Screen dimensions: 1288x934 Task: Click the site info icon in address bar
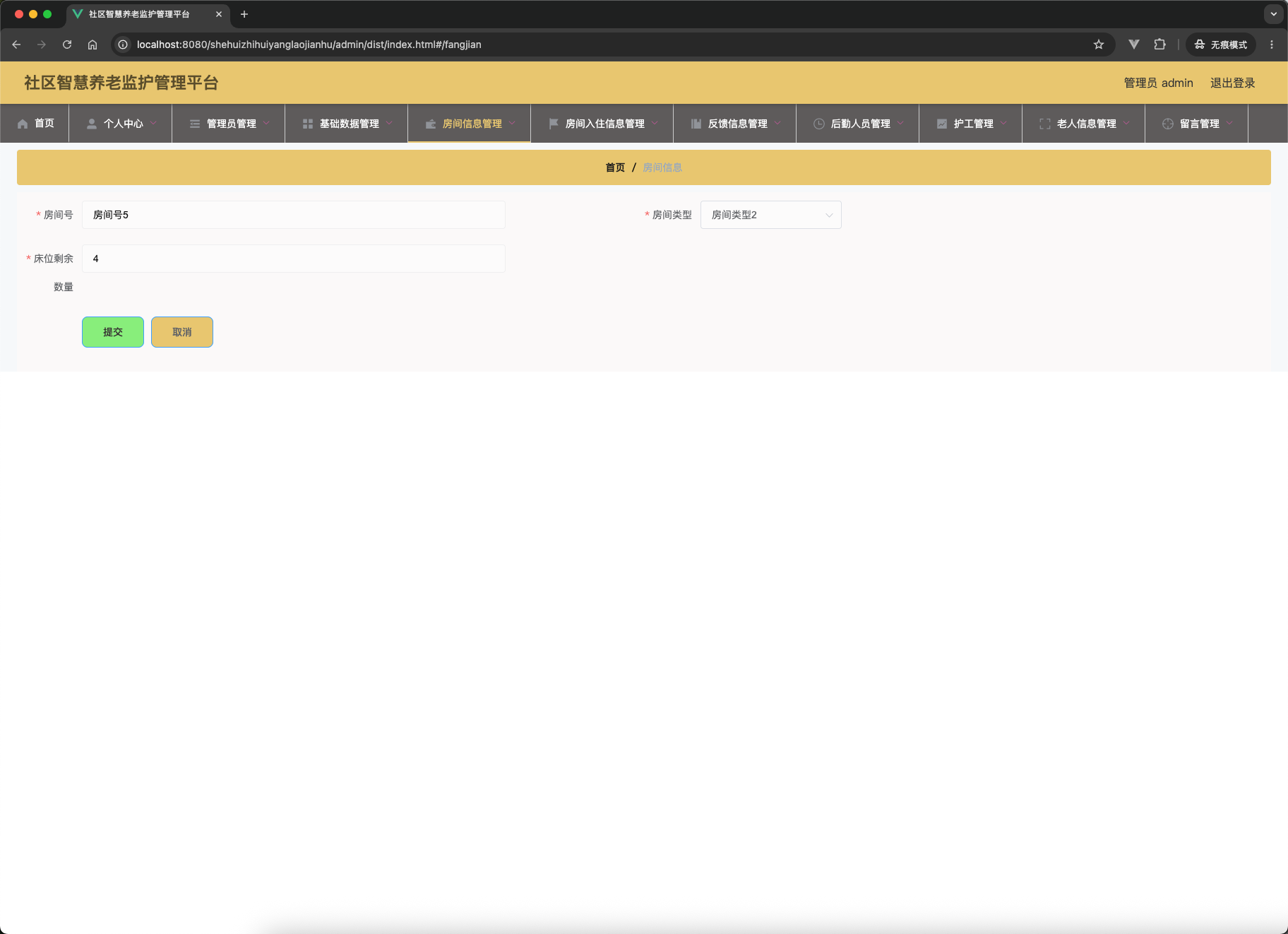pos(123,45)
